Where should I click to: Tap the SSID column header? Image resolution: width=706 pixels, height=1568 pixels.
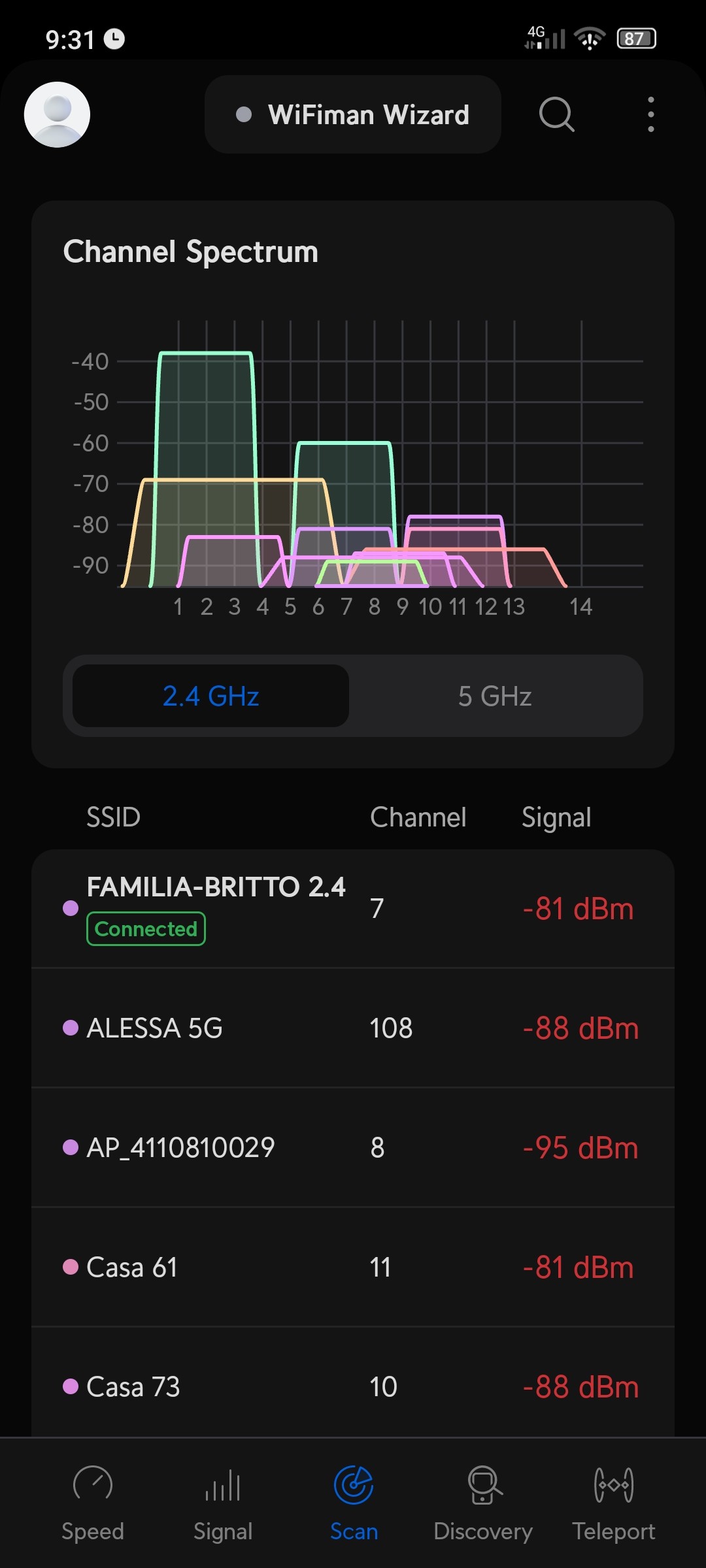(x=114, y=817)
